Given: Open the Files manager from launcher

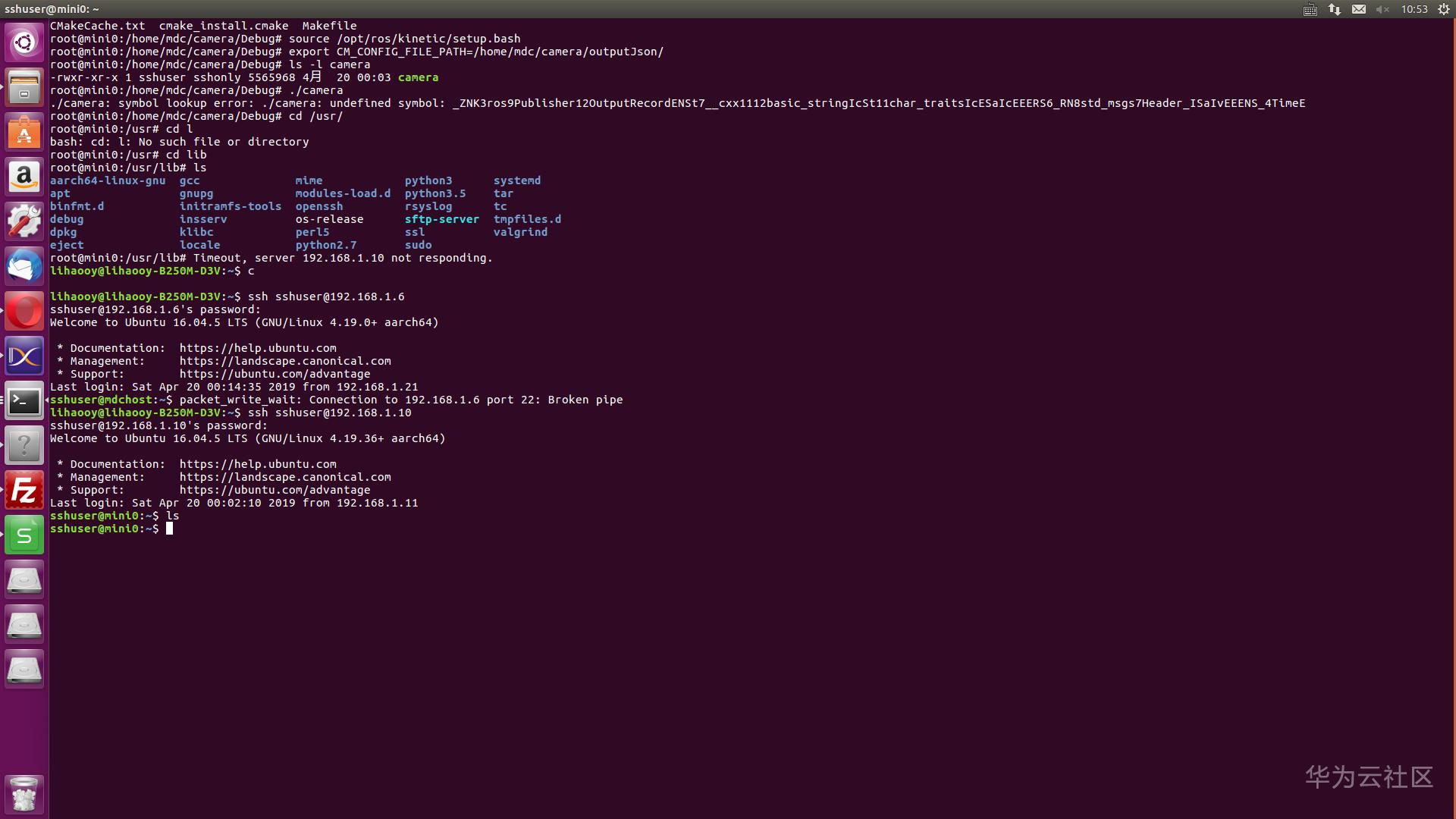Looking at the screenshot, I should [x=24, y=87].
